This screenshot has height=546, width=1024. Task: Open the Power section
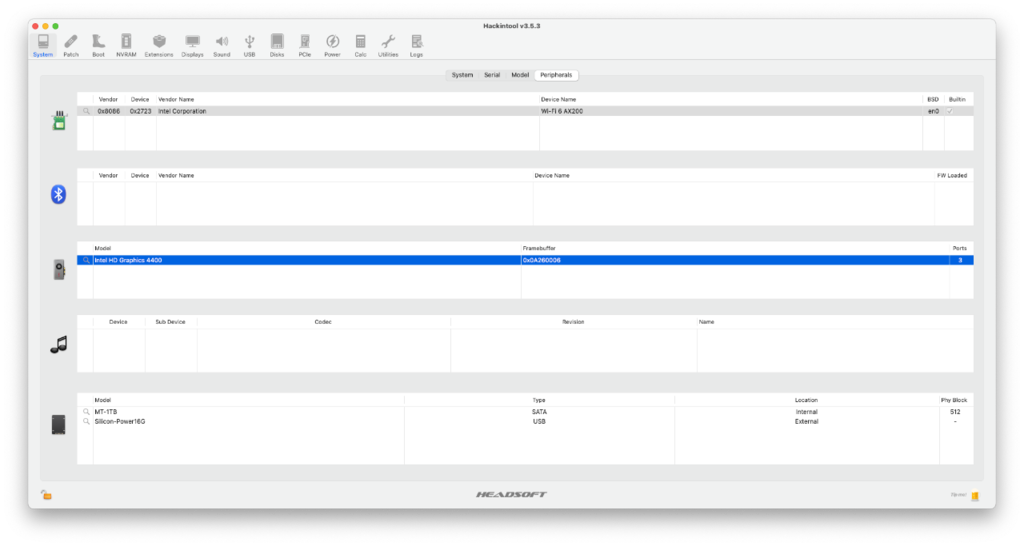332,46
